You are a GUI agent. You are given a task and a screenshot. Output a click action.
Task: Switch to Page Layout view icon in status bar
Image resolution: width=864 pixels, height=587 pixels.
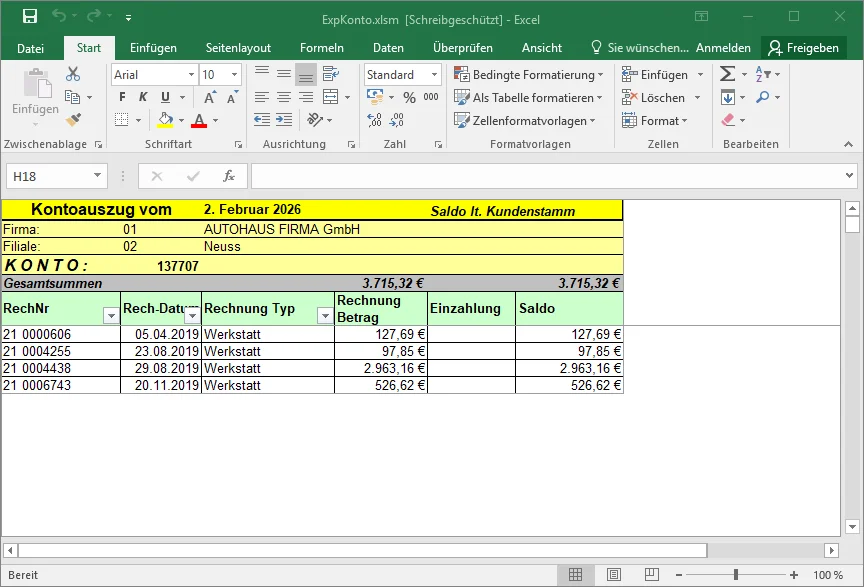point(613,575)
